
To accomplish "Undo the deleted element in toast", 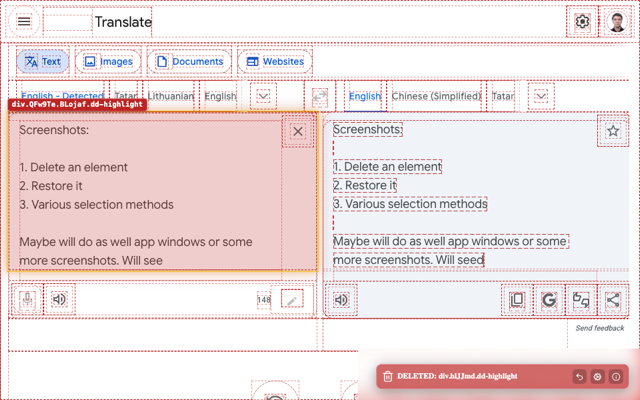I will click(x=579, y=376).
